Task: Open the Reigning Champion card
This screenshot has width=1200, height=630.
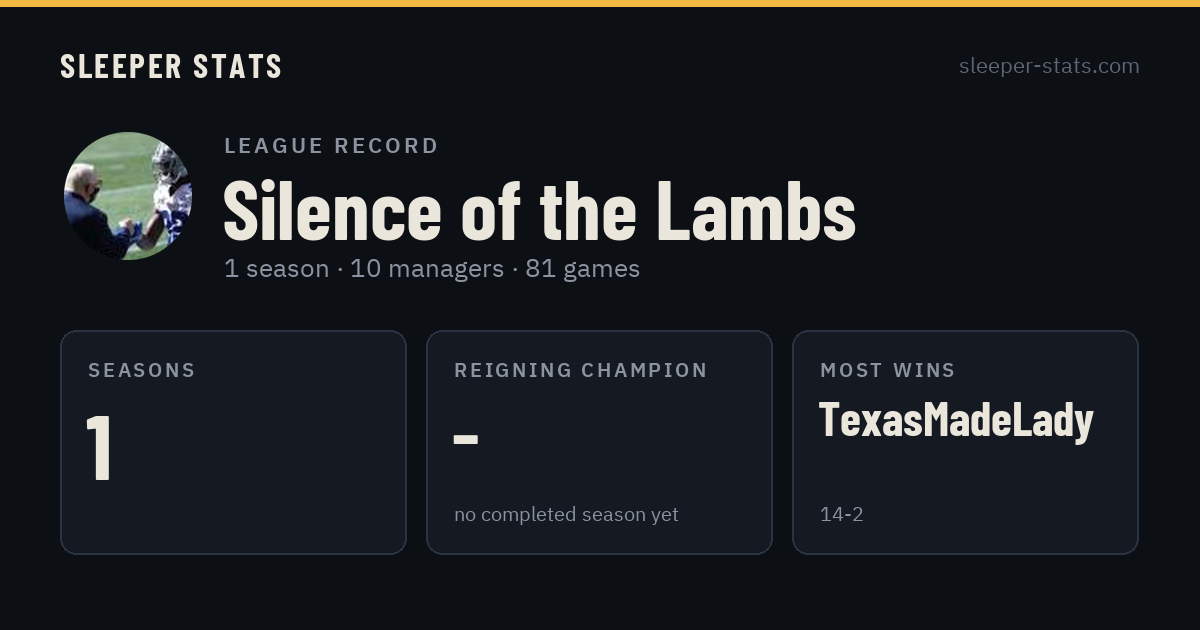Action: [599, 442]
